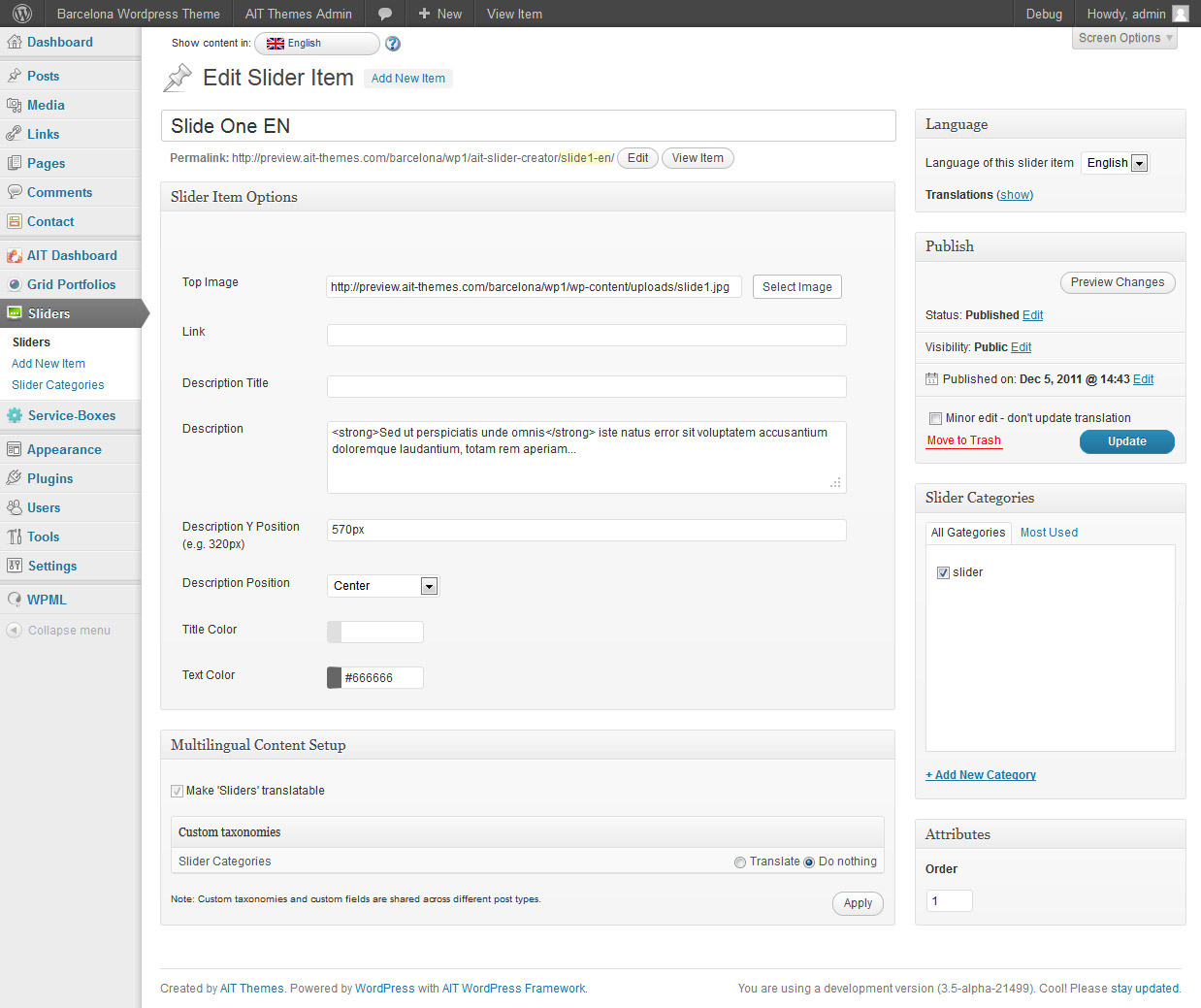Click the Media icon in sidebar
Screen dimensions: 1201x1008
pos(15,105)
